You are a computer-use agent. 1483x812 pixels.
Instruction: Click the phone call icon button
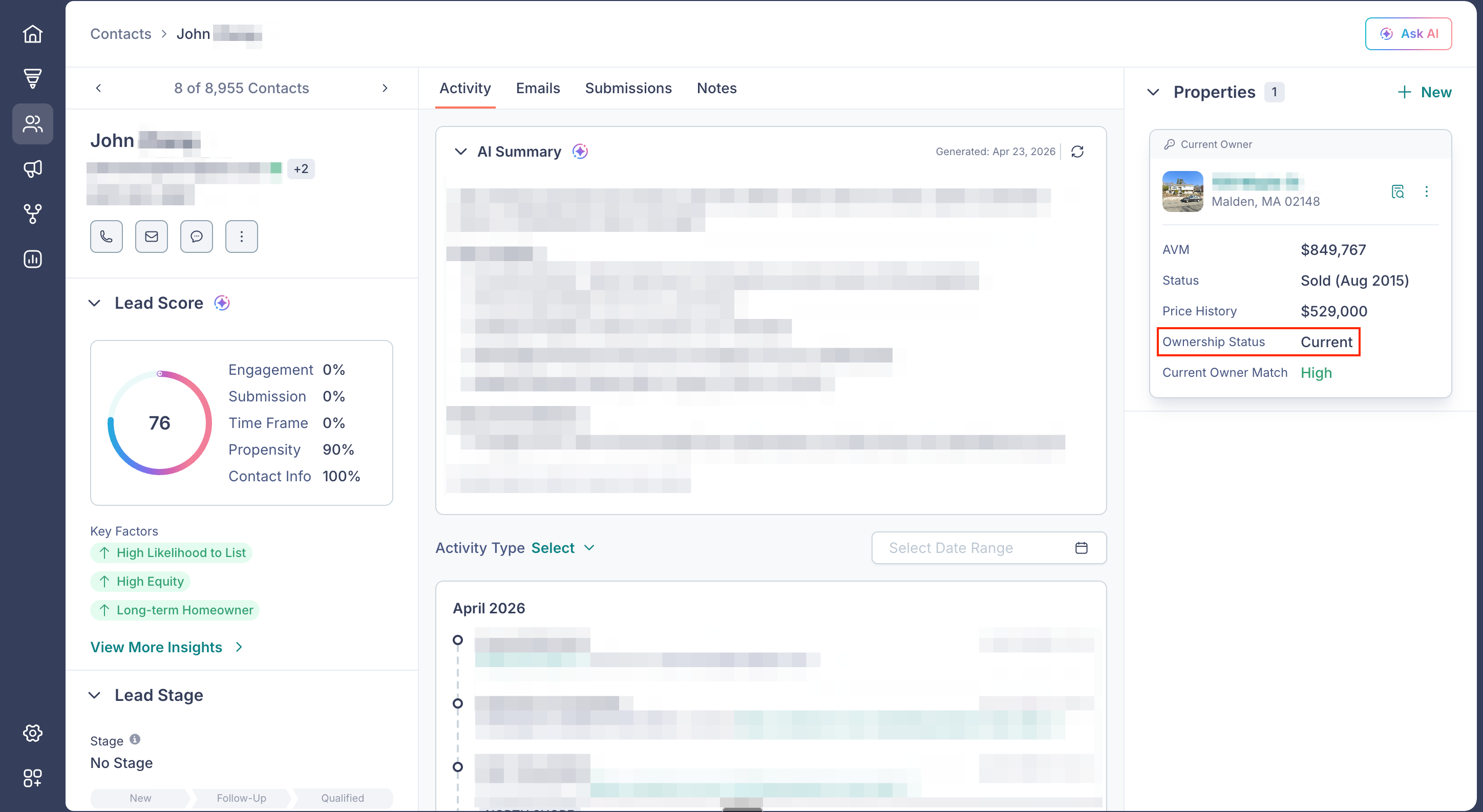(106, 237)
